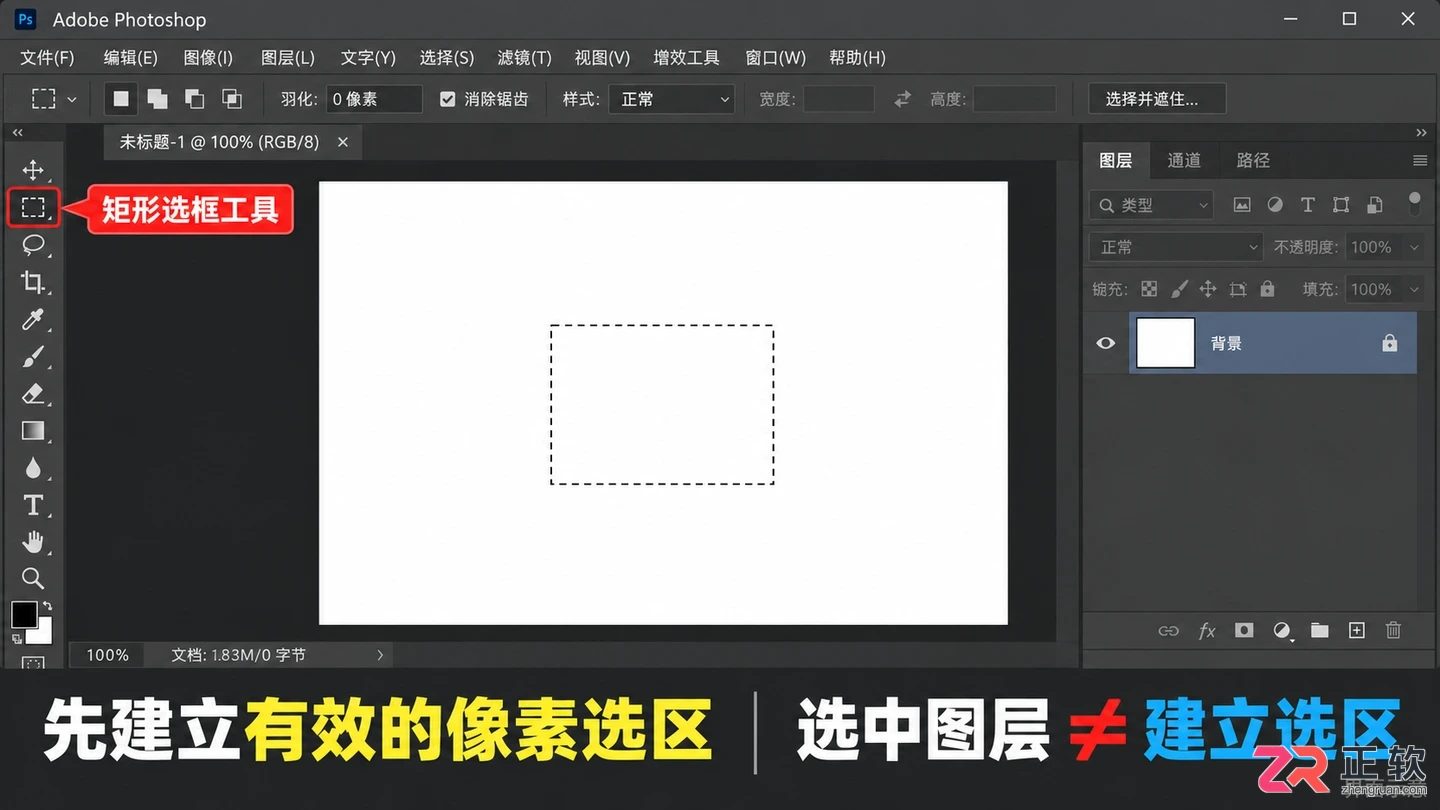1440x810 pixels.
Task: Select the Hand tool
Action: pos(33,542)
